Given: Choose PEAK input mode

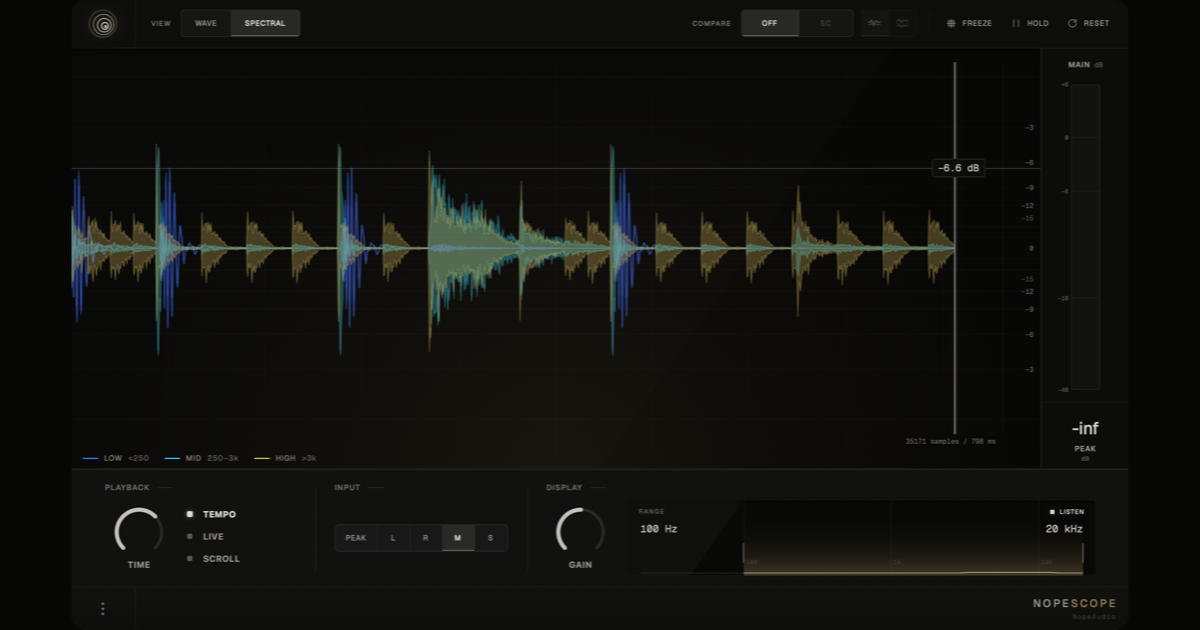Looking at the screenshot, I should coord(356,538).
